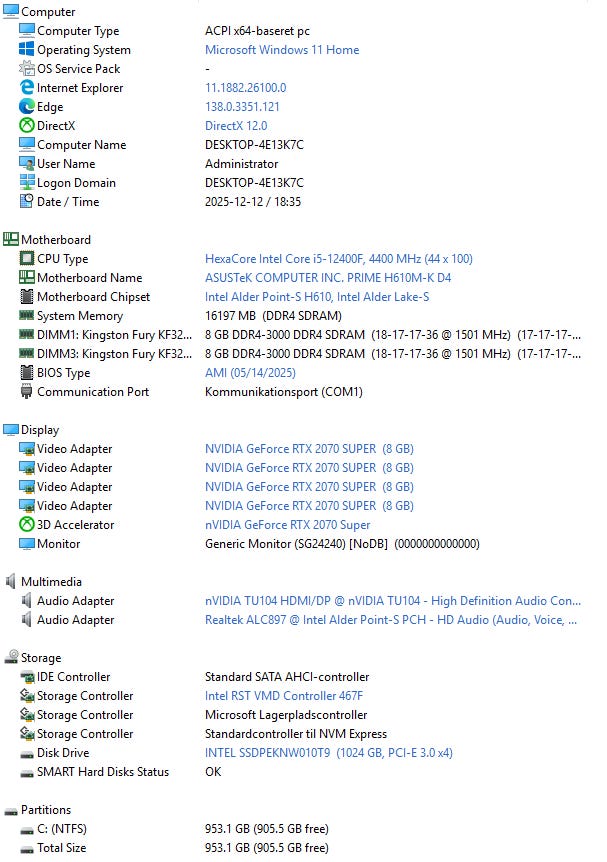Open the Intel RST VMD Controller 467F link
Image resolution: width=607 pixels, height=862 pixels.
coord(284,695)
